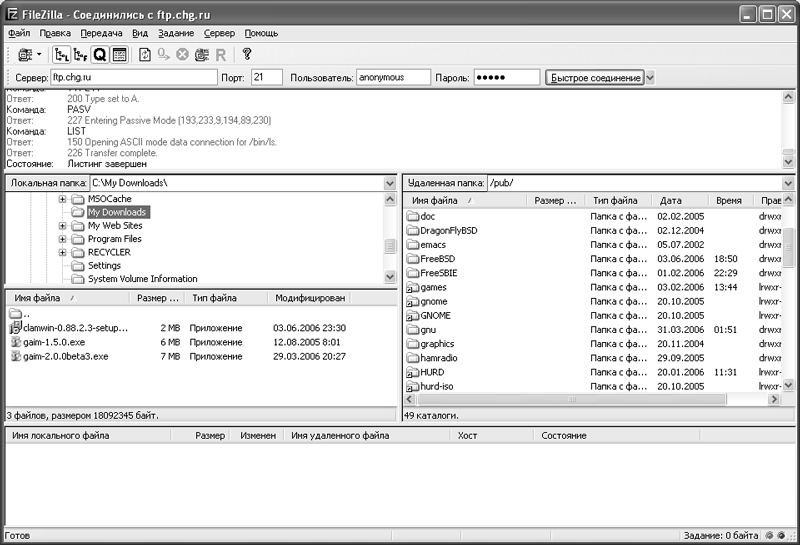Toggle the local directory tree view icon
The width and height of the screenshot is (800, 545).
[x=62, y=54]
